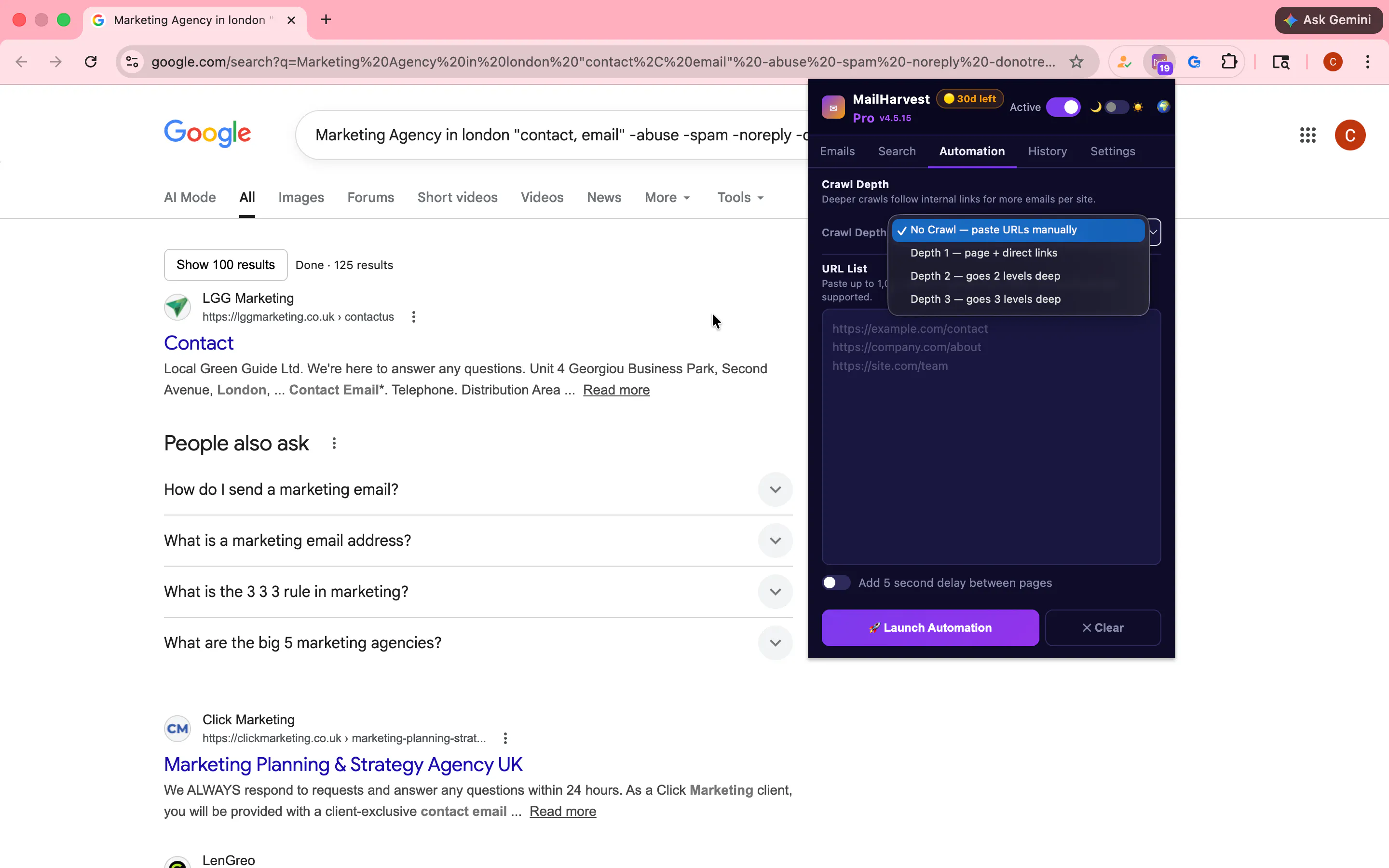The width and height of the screenshot is (1389, 868).
Task: Go back to the previous page
Action: [21, 62]
